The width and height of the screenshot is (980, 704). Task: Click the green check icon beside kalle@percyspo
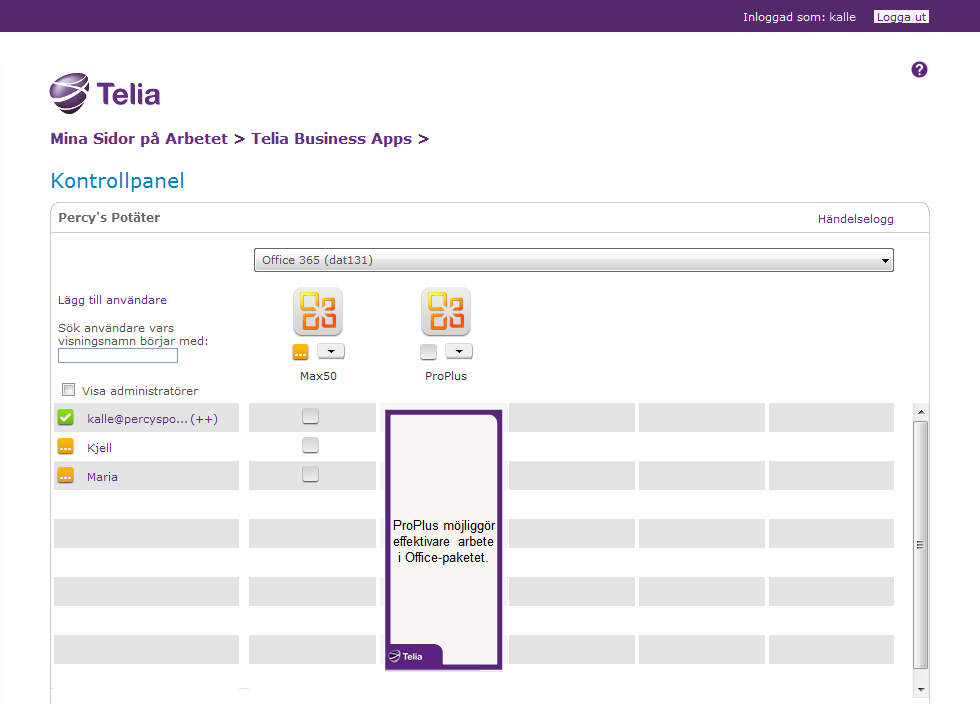(66, 418)
